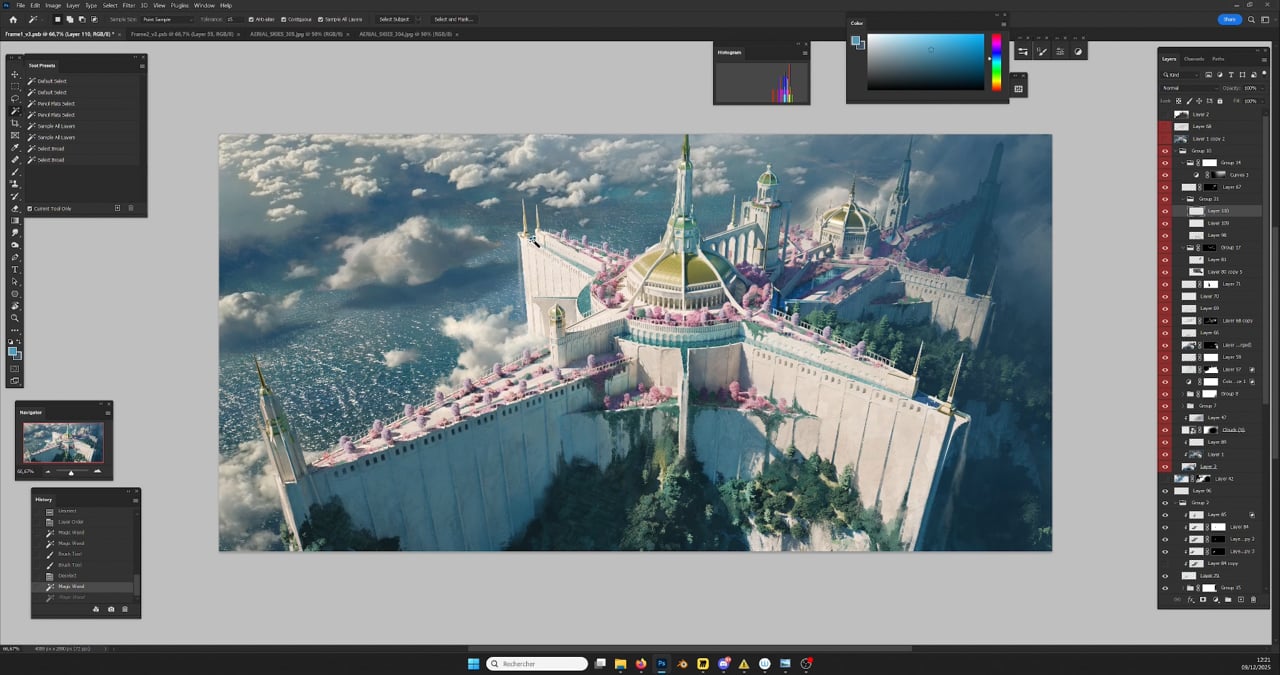Delete current history state trash icon
This screenshot has width=1280, height=675.
[x=125, y=609]
